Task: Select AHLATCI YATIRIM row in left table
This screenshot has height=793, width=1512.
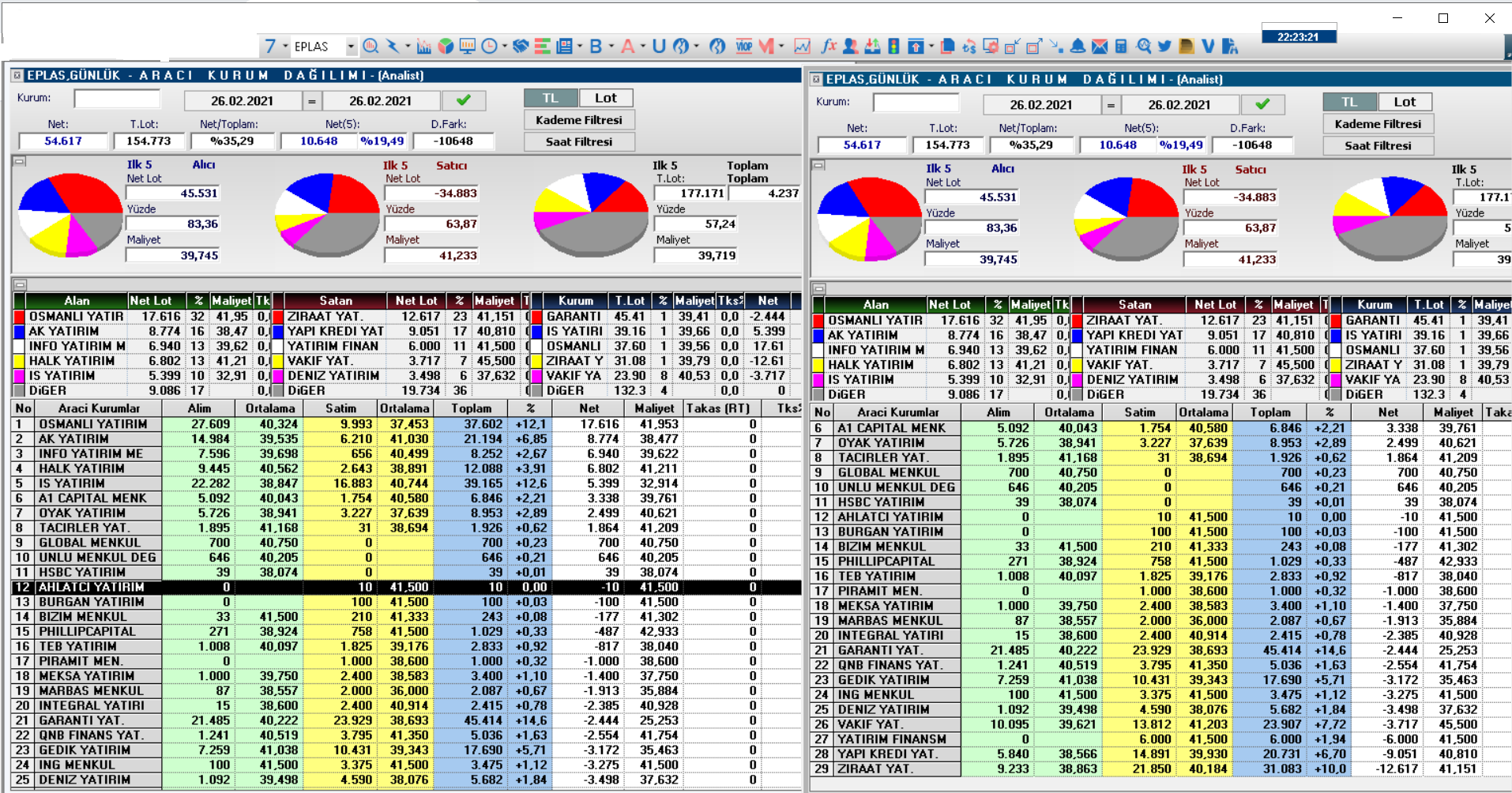Action: click(407, 587)
